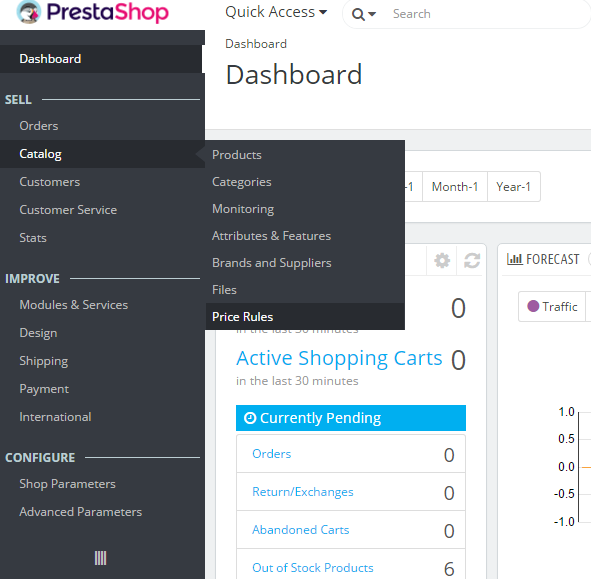The height and width of the screenshot is (579, 591).
Task: Open Dashboard in the sidebar
Action: click(x=101, y=59)
